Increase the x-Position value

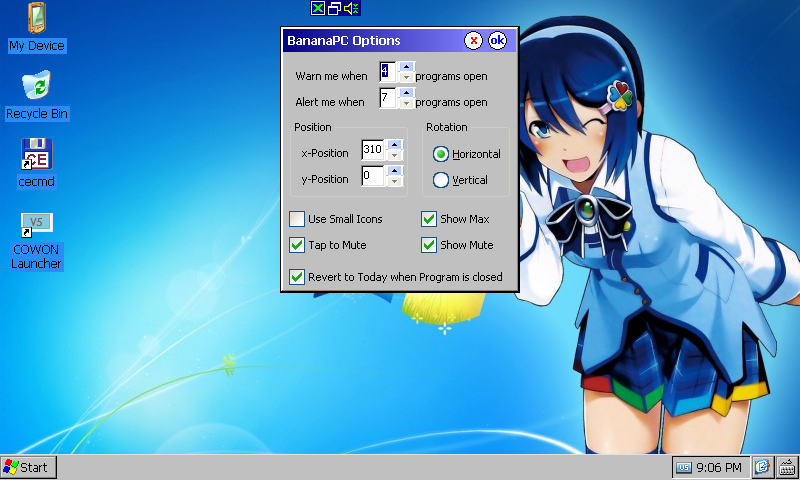[x=394, y=145]
